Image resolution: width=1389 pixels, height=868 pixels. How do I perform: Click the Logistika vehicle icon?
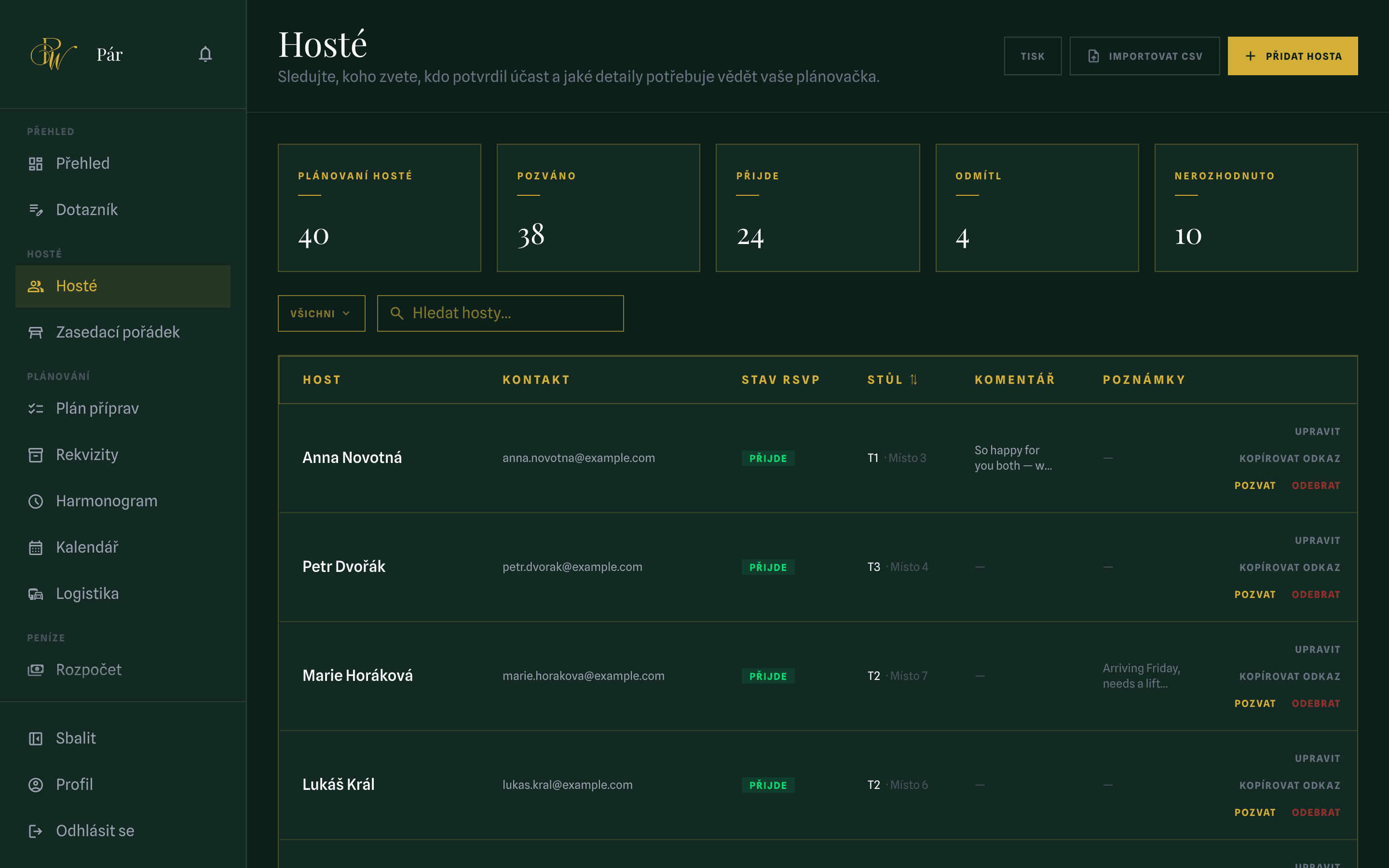[x=36, y=594]
